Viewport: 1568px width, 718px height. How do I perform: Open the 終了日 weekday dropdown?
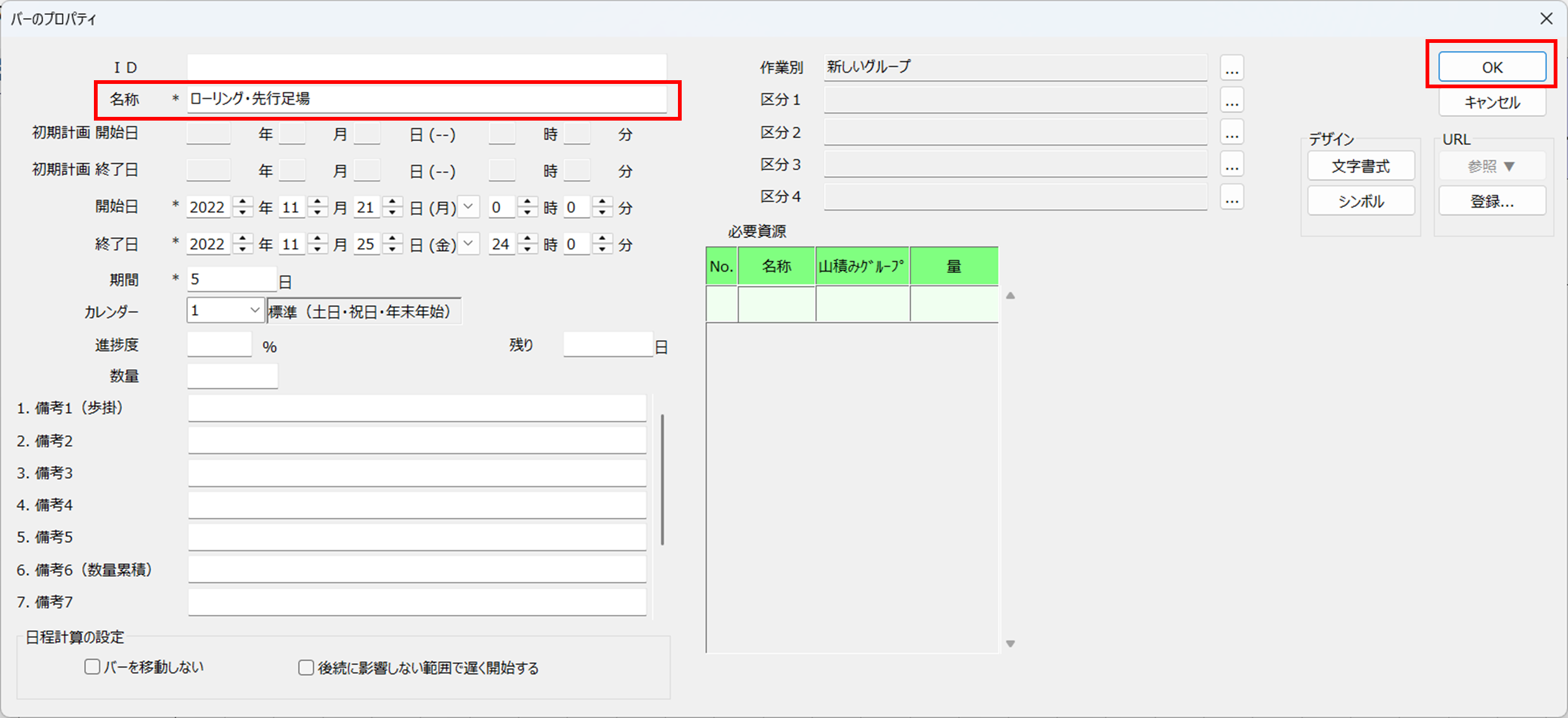(469, 244)
